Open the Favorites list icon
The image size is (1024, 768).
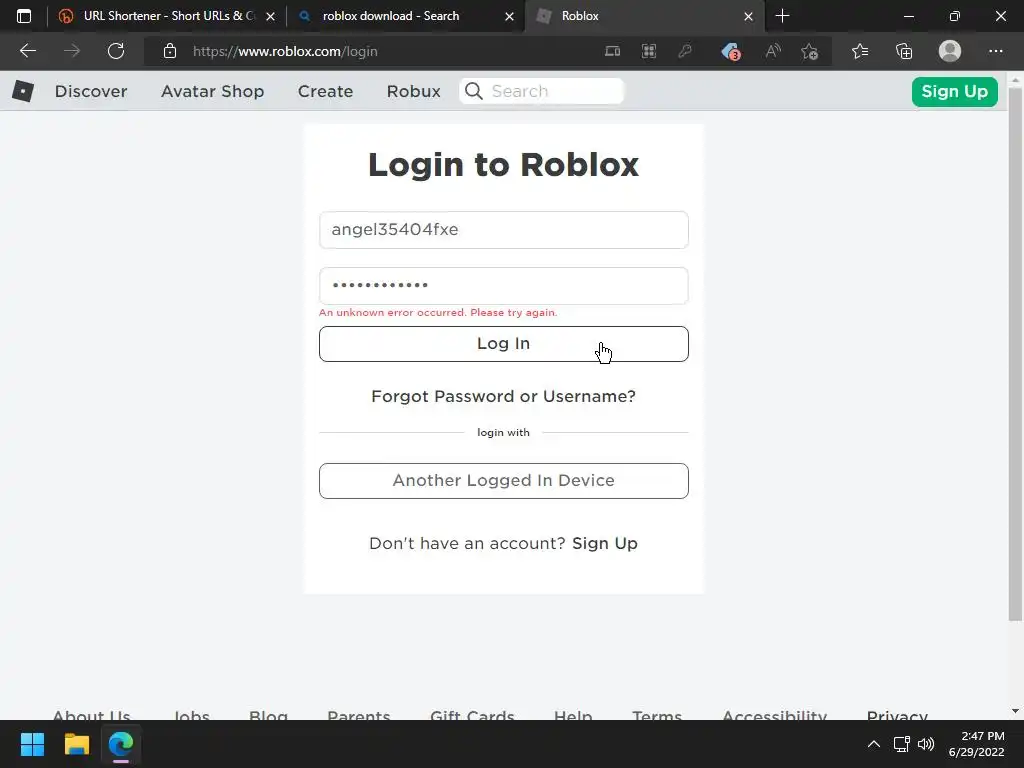pos(860,51)
